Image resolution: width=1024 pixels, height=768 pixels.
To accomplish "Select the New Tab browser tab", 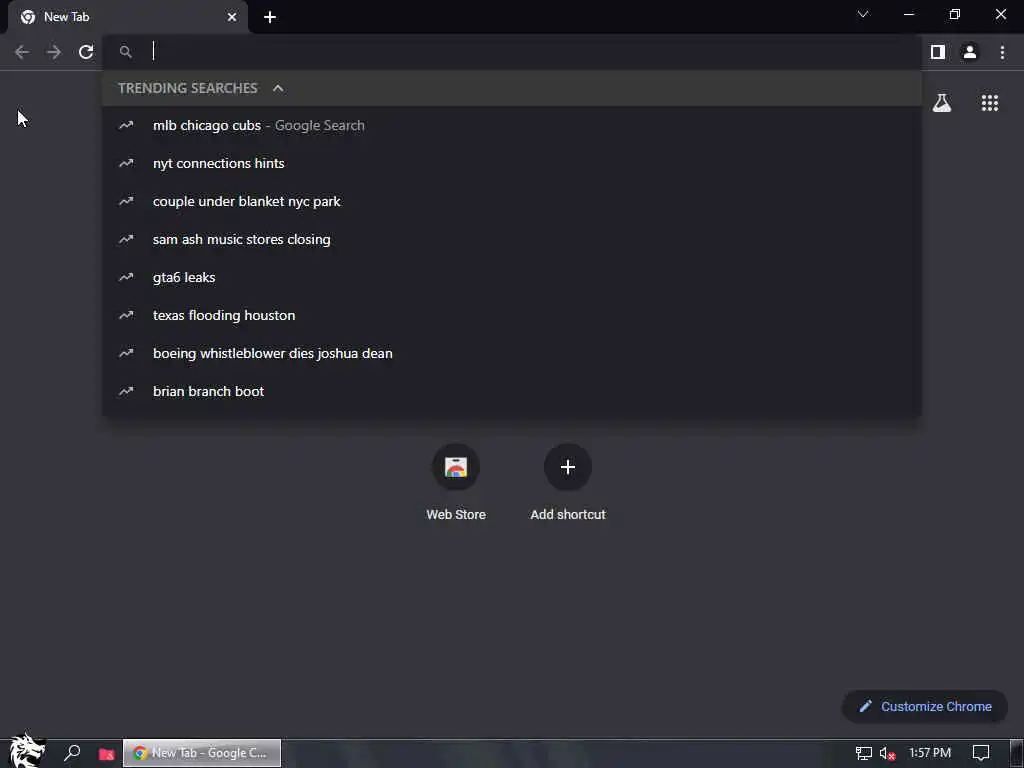I will tap(128, 17).
